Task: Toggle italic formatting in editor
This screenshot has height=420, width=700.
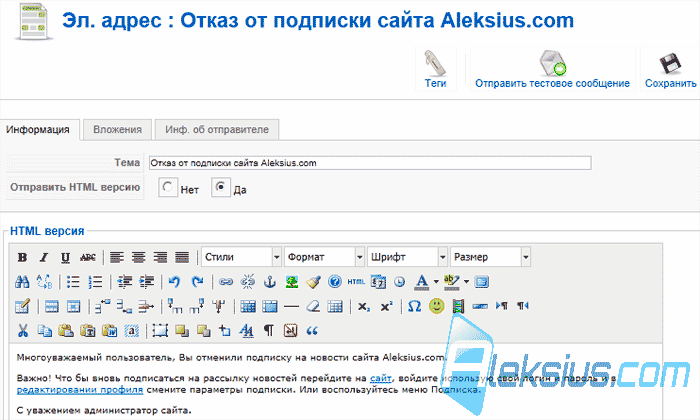Action: [x=44, y=258]
